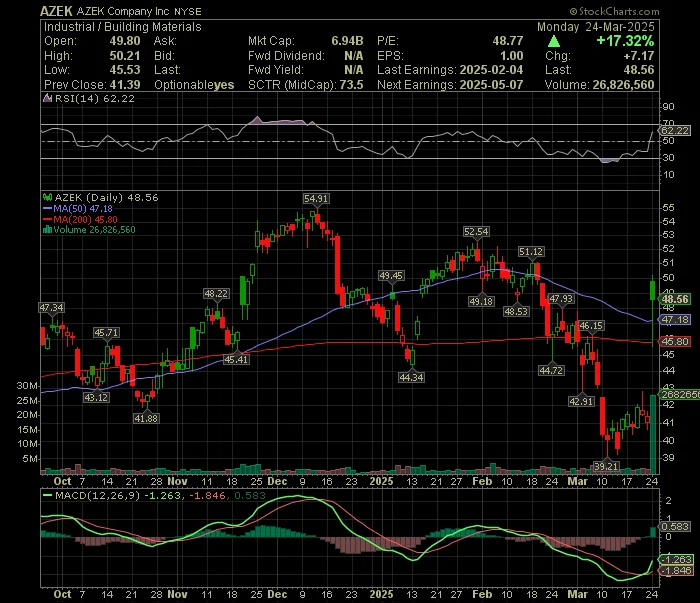Click the 47.18 MA(50) axis tag

click(x=675, y=320)
